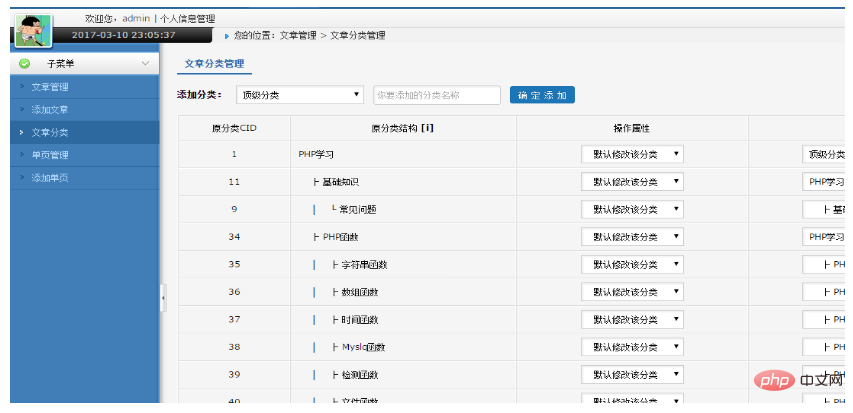Open operation dropdown for 检测函数 row
The image size is (853, 413).
coord(632,374)
